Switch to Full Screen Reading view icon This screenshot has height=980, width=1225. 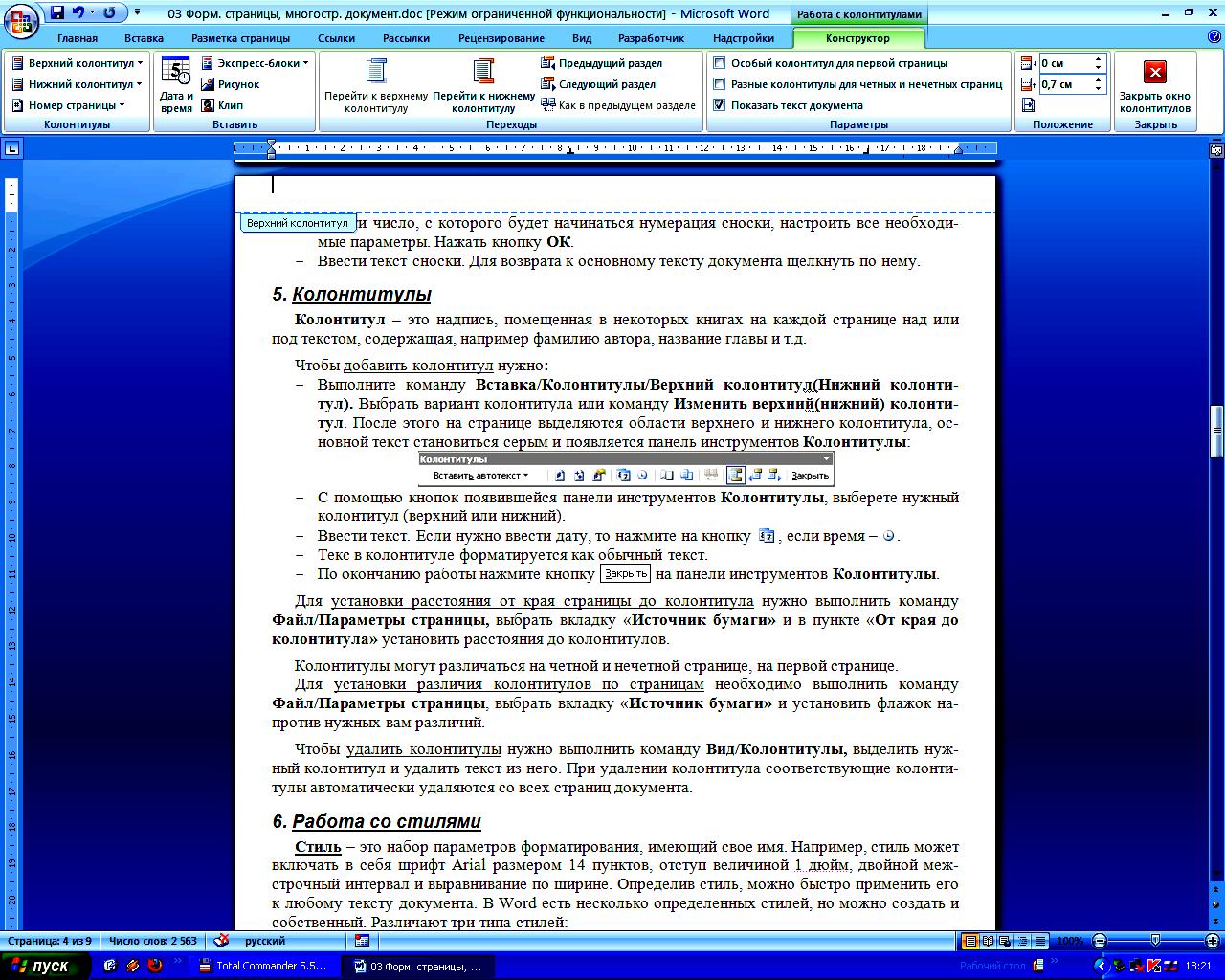click(988, 941)
